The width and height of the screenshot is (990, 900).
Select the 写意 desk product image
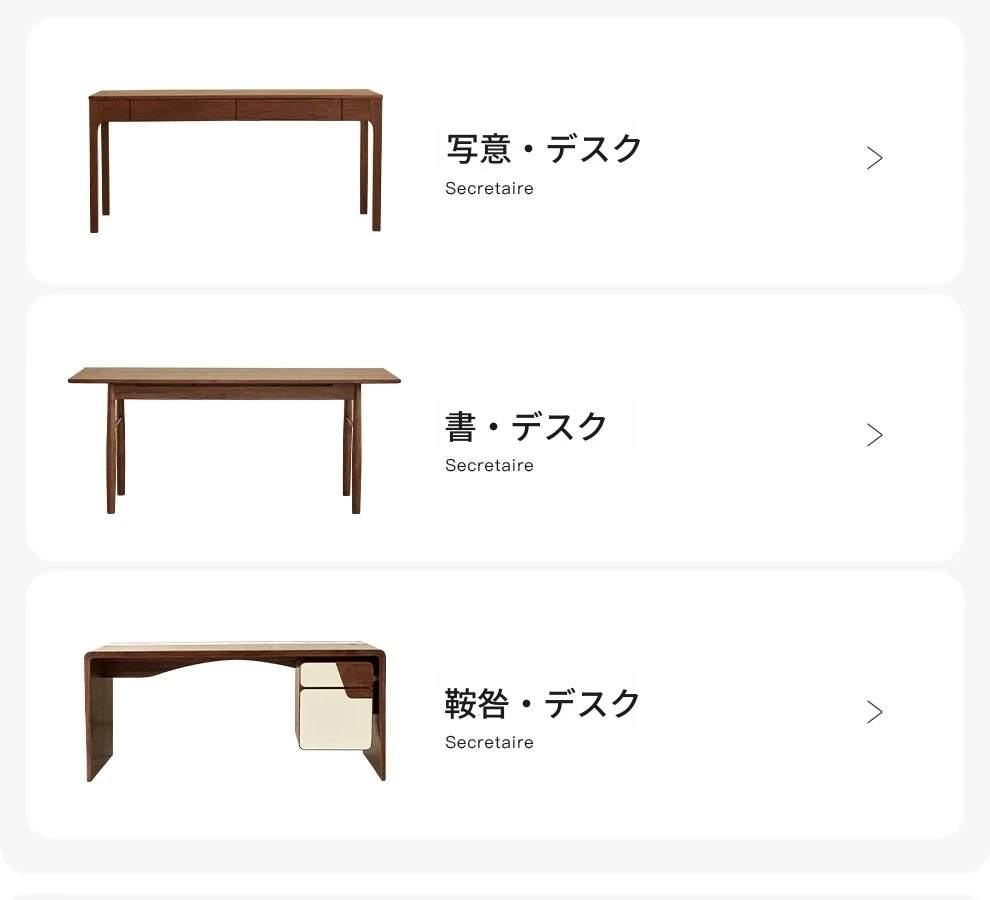tap(236, 160)
